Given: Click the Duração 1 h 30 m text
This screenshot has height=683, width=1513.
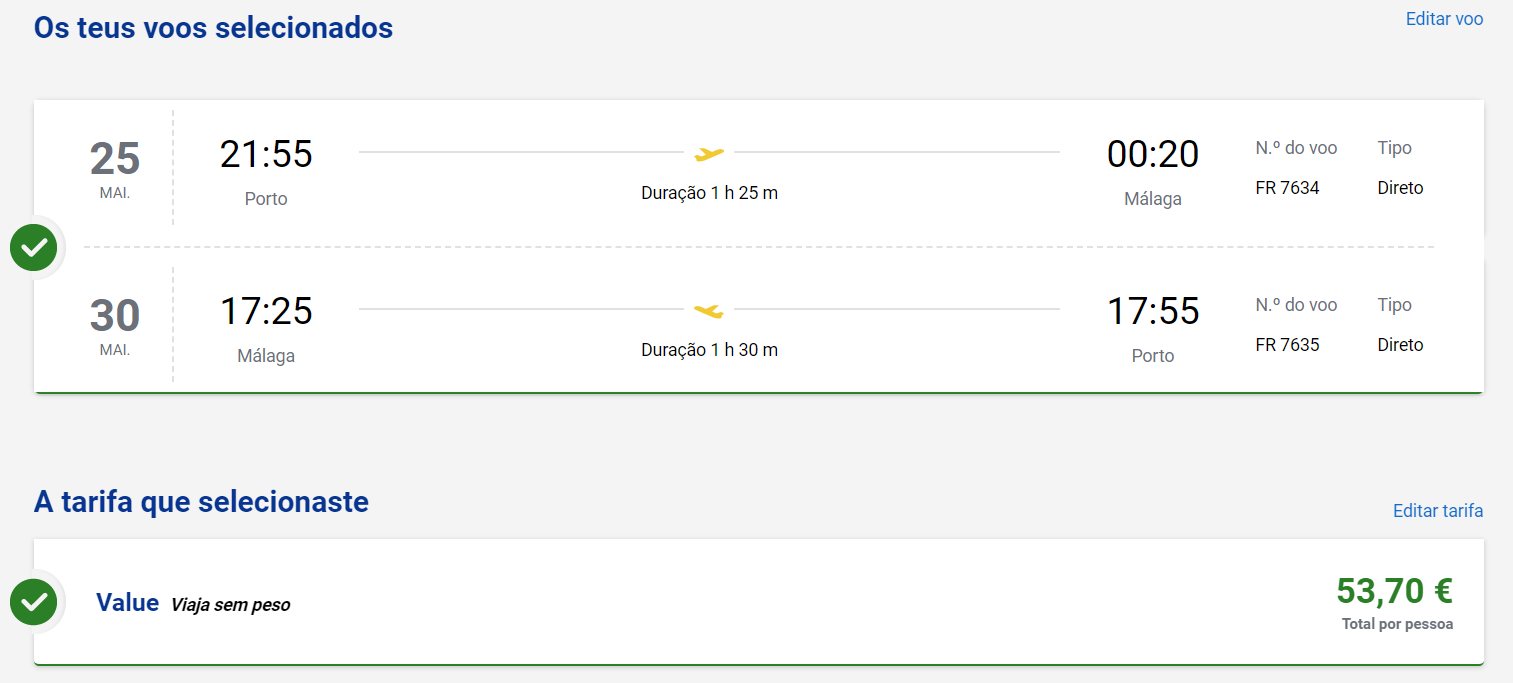Looking at the screenshot, I should tap(709, 350).
